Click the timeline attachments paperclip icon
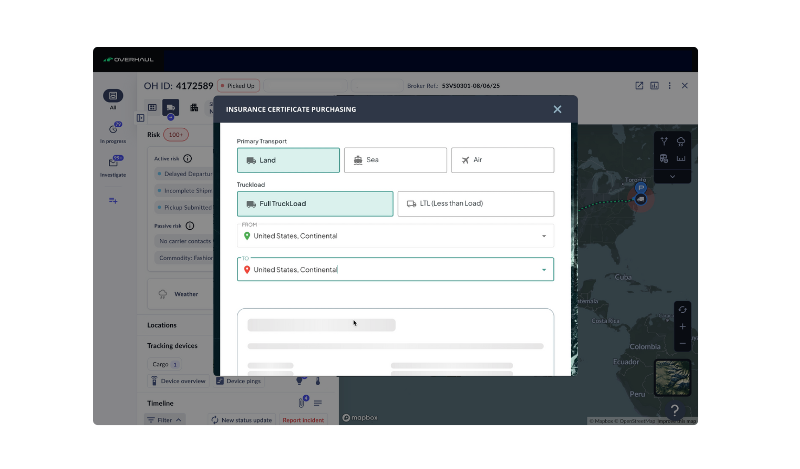Screen dimensions: 800x469 point(302,403)
